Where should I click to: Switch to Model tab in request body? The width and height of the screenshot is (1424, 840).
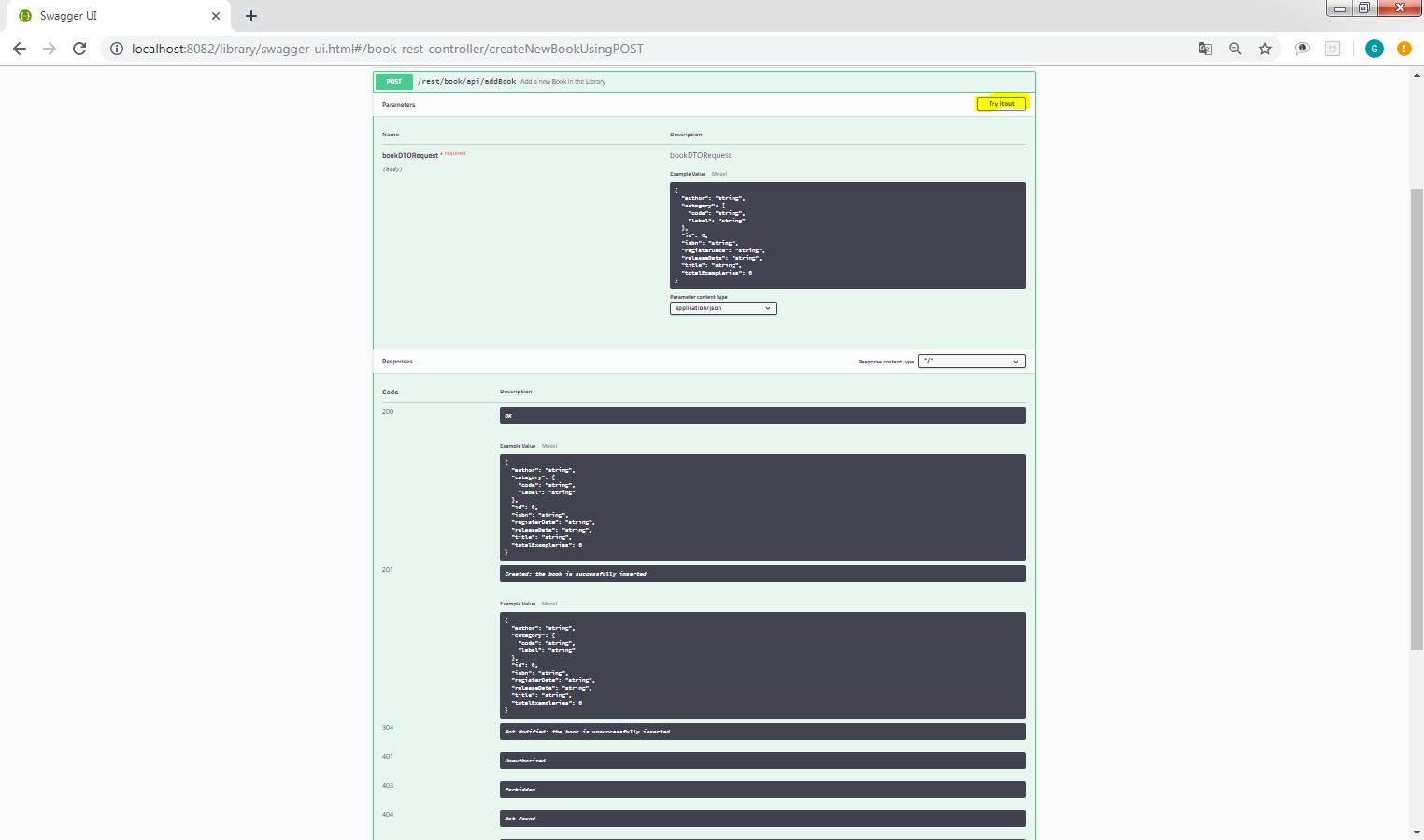pyautogui.click(x=719, y=174)
